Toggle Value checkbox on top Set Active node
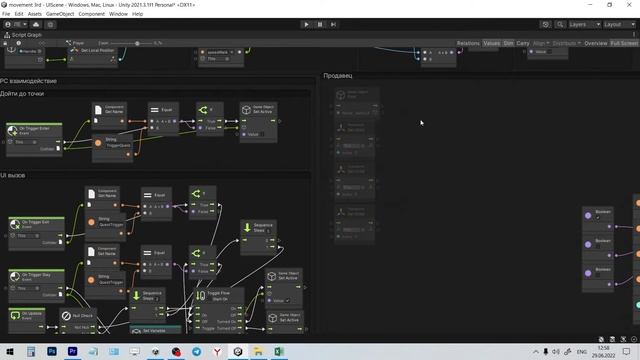Screen dimensions: 640x360 (262, 134)
